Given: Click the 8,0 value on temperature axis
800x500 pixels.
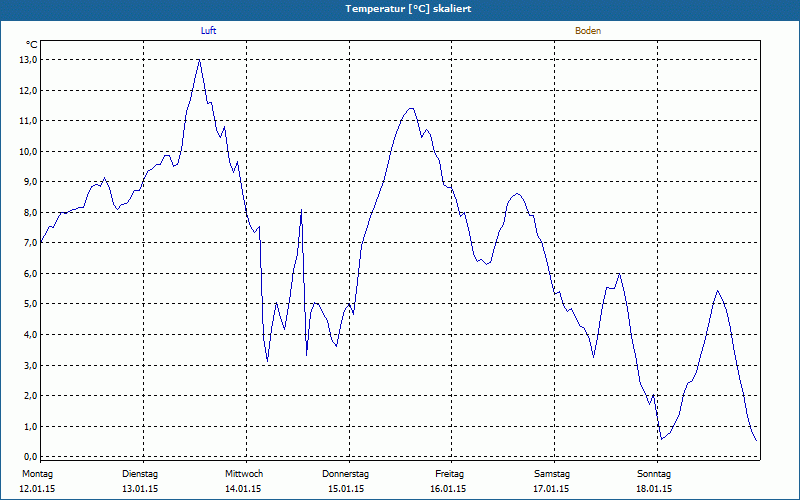Looking at the screenshot, I should 30,212.
